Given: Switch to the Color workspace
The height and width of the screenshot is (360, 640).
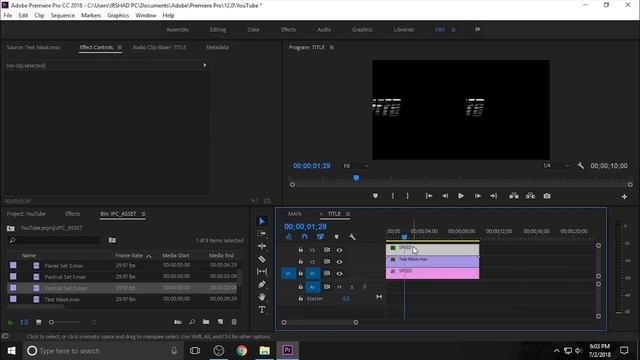Looking at the screenshot, I should click(x=253, y=30).
